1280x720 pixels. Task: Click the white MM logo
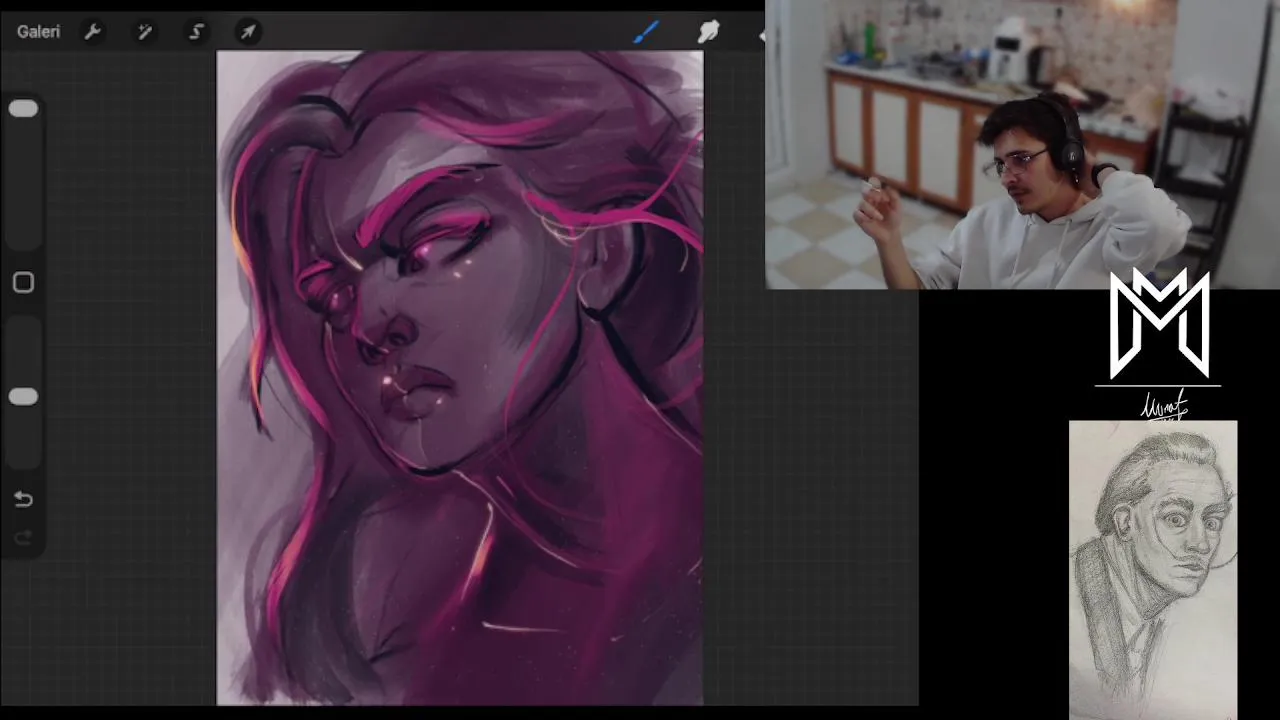point(1159,323)
